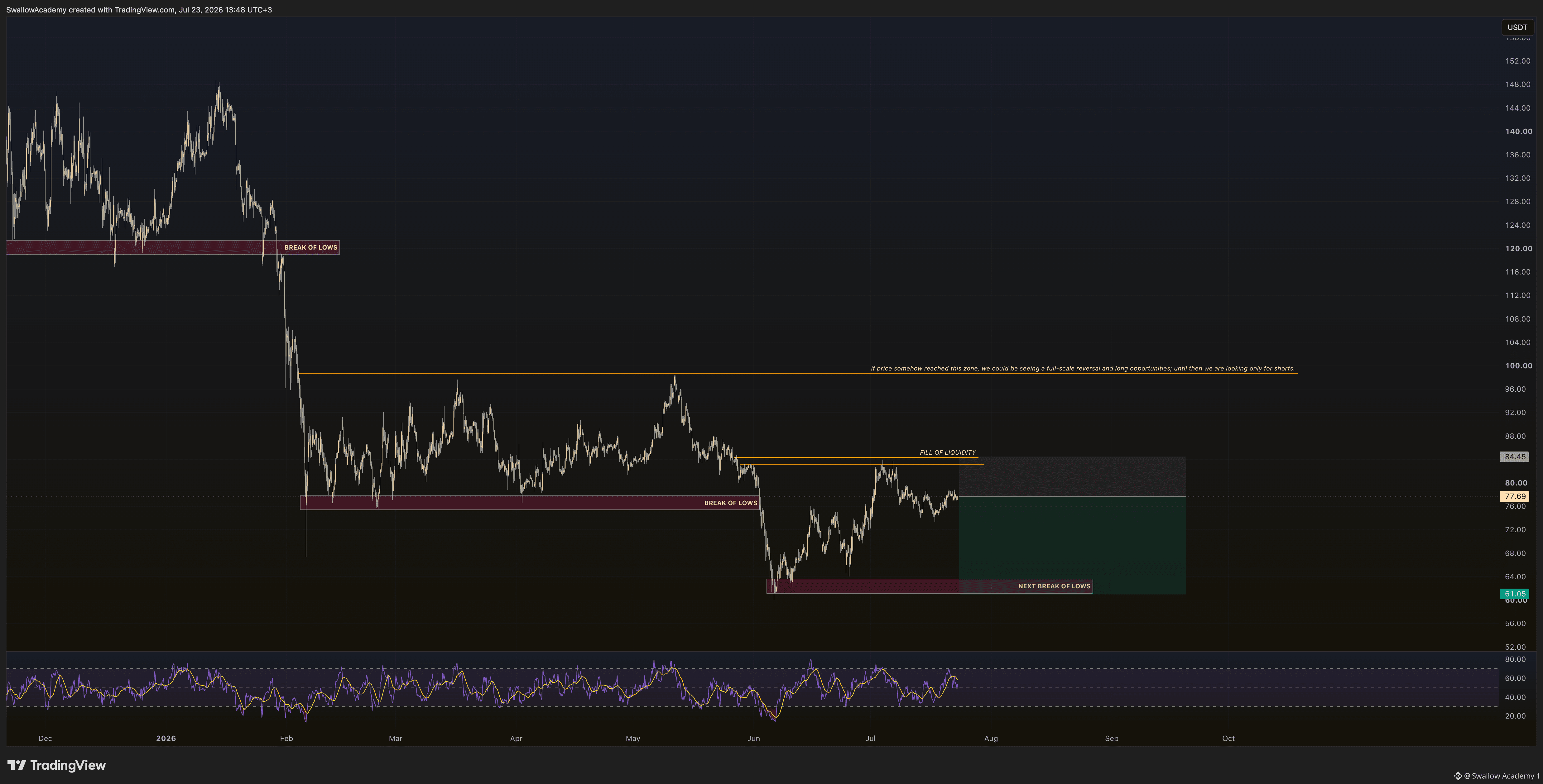Click the USDT currency badge

point(1517,27)
